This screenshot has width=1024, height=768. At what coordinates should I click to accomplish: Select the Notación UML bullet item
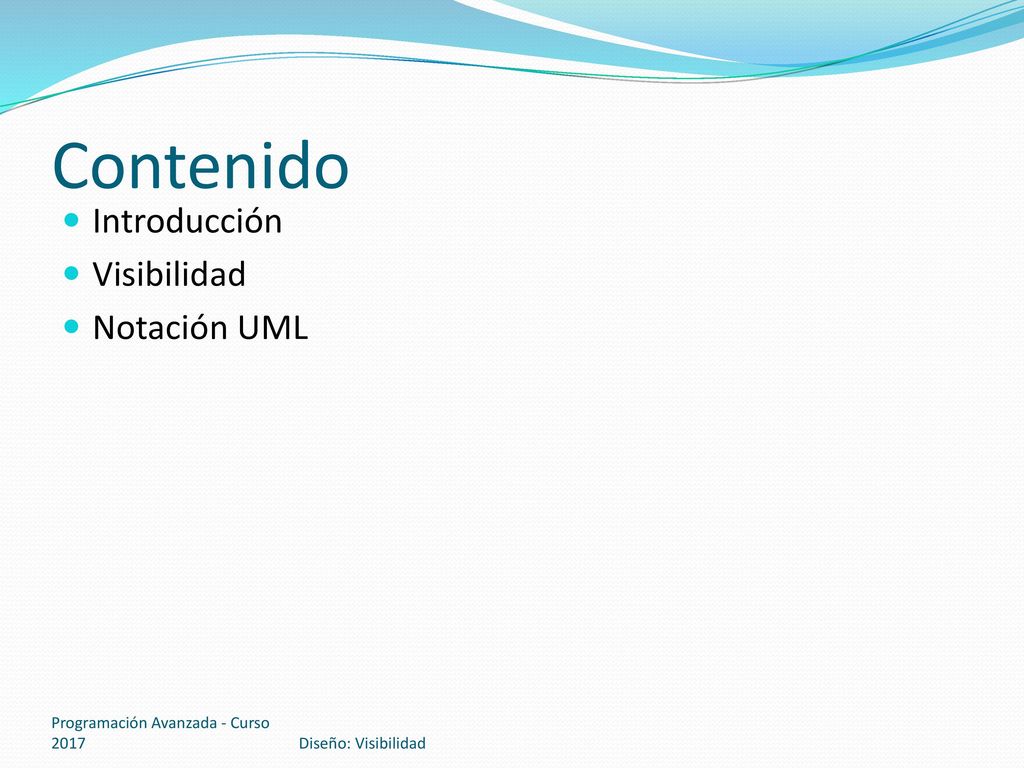click(x=200, y=327)
